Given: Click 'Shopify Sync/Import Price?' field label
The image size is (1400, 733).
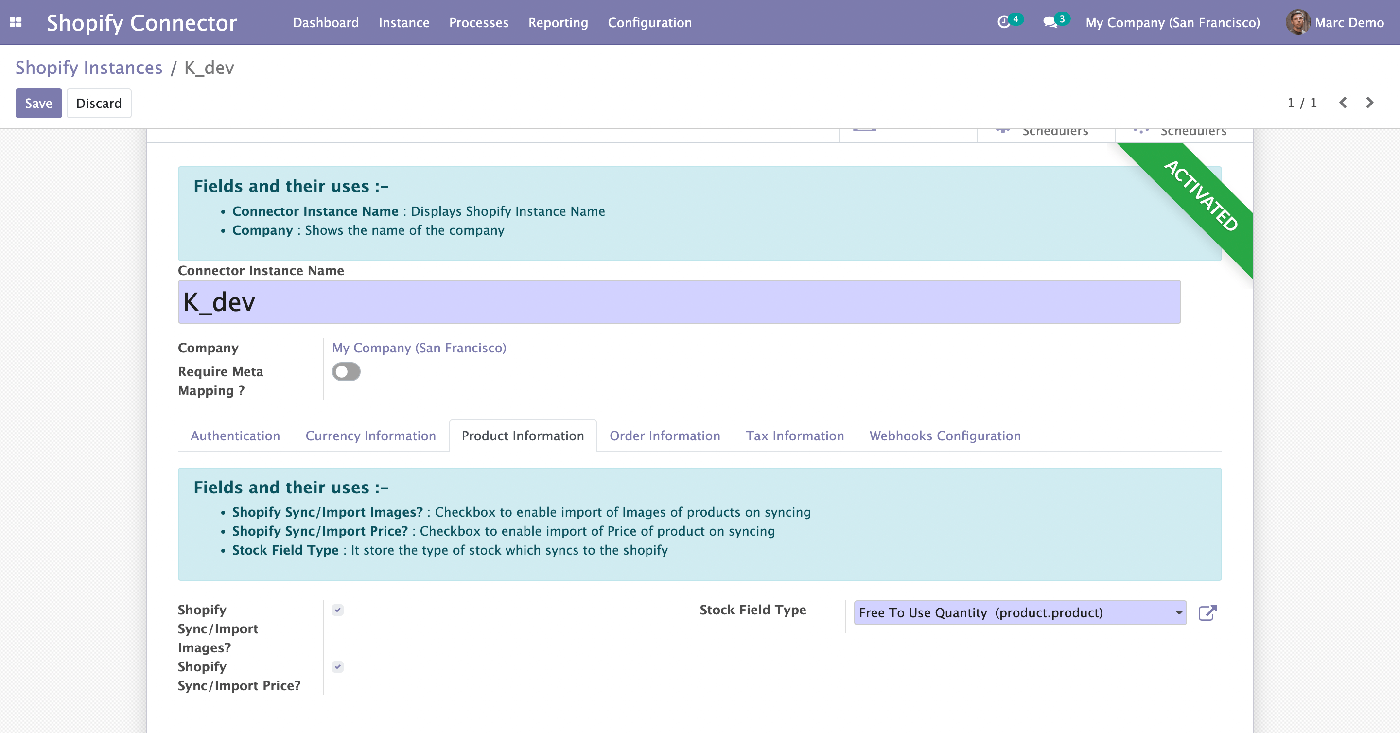Looking at the screenshot, I should click(239, 676).
